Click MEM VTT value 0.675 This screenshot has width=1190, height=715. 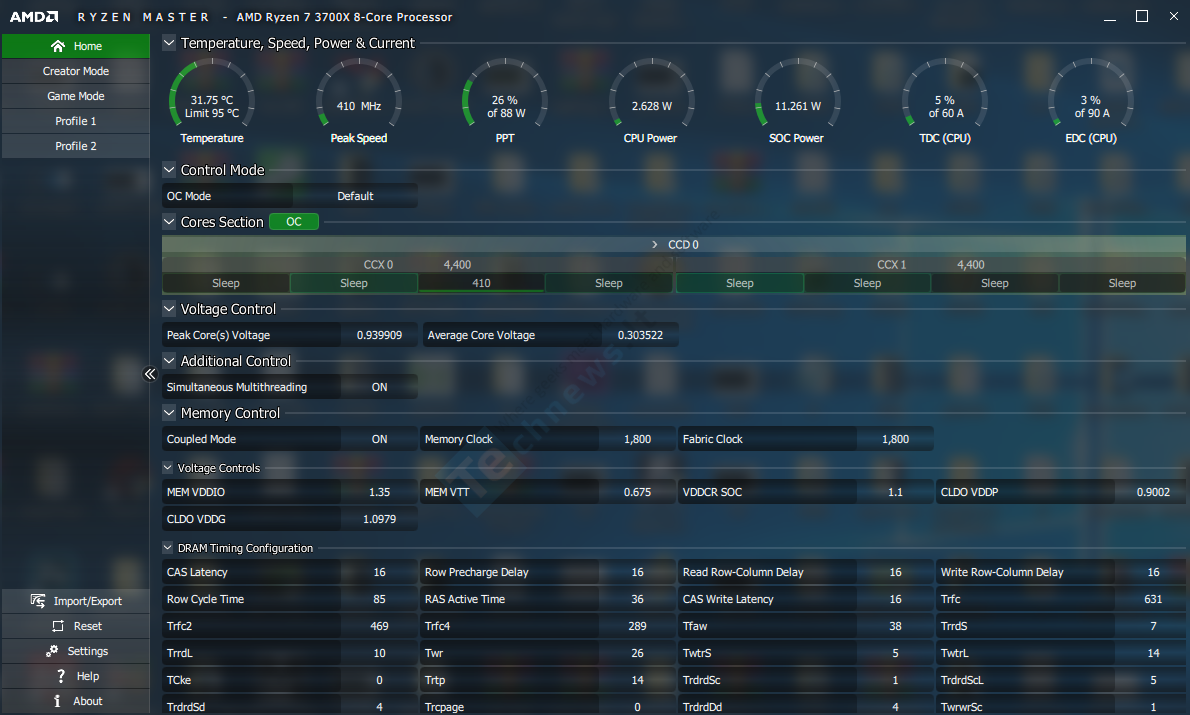638,492
